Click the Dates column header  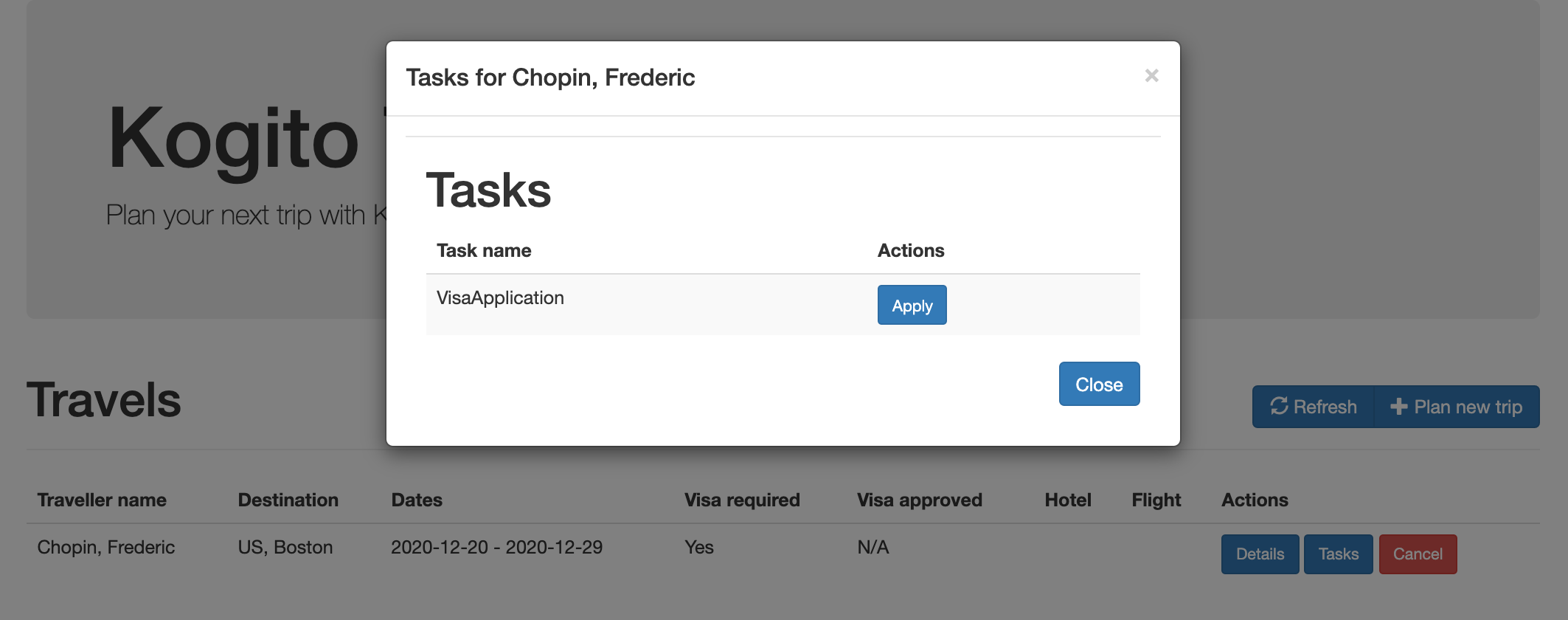[x=417, y=500]
